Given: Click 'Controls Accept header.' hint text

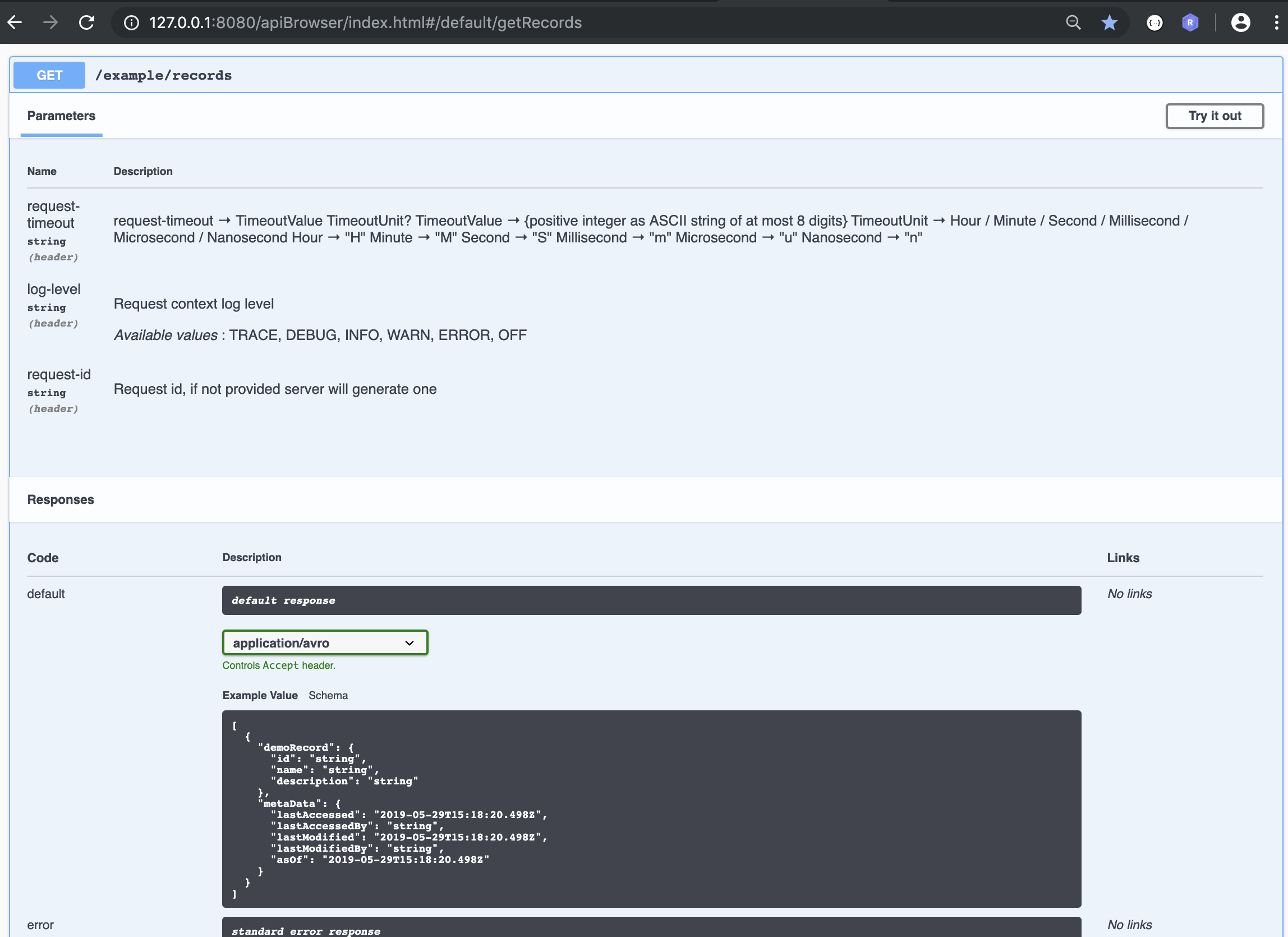Looking at the screenshot, I should [279, 665].
